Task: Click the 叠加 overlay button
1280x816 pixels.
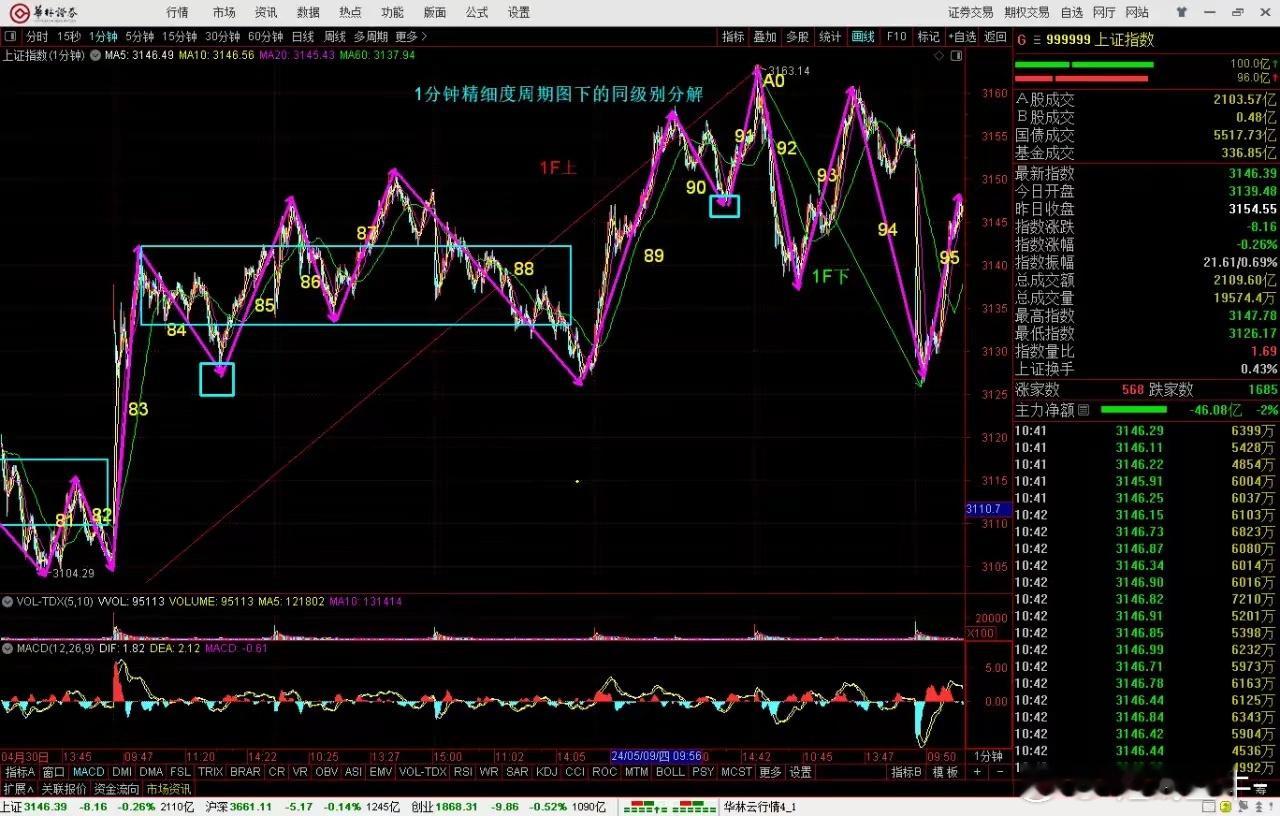Action: coord(765,37)
